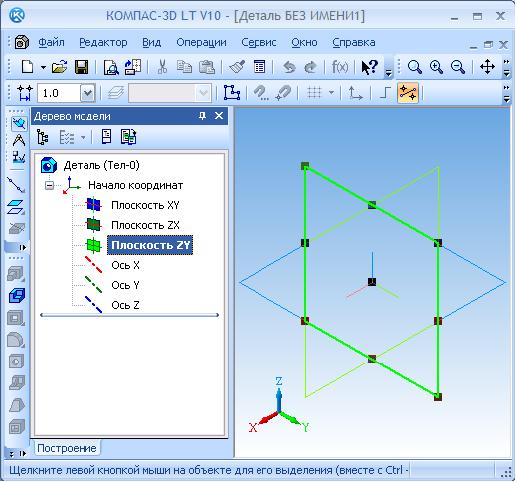Viewport: 516px width, 482px height.
Task: Copy properties with brush icon
Action: (237, 67)
